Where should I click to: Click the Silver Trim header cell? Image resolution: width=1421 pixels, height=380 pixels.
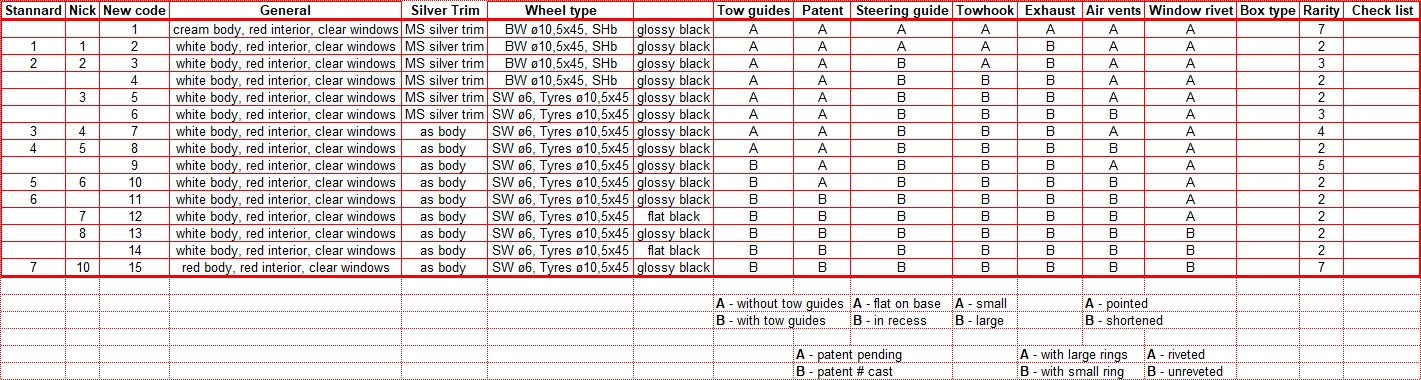pyautogui.click(x=444, y=10)
